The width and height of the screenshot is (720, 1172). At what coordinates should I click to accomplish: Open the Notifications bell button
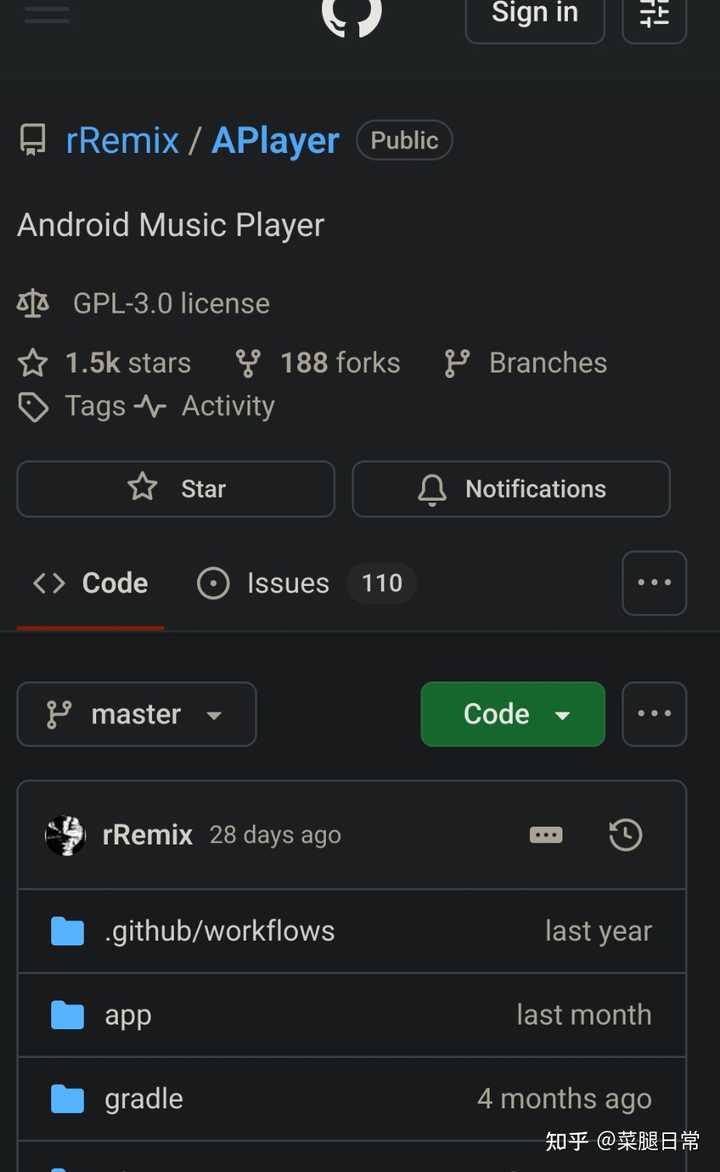point(511,489)
